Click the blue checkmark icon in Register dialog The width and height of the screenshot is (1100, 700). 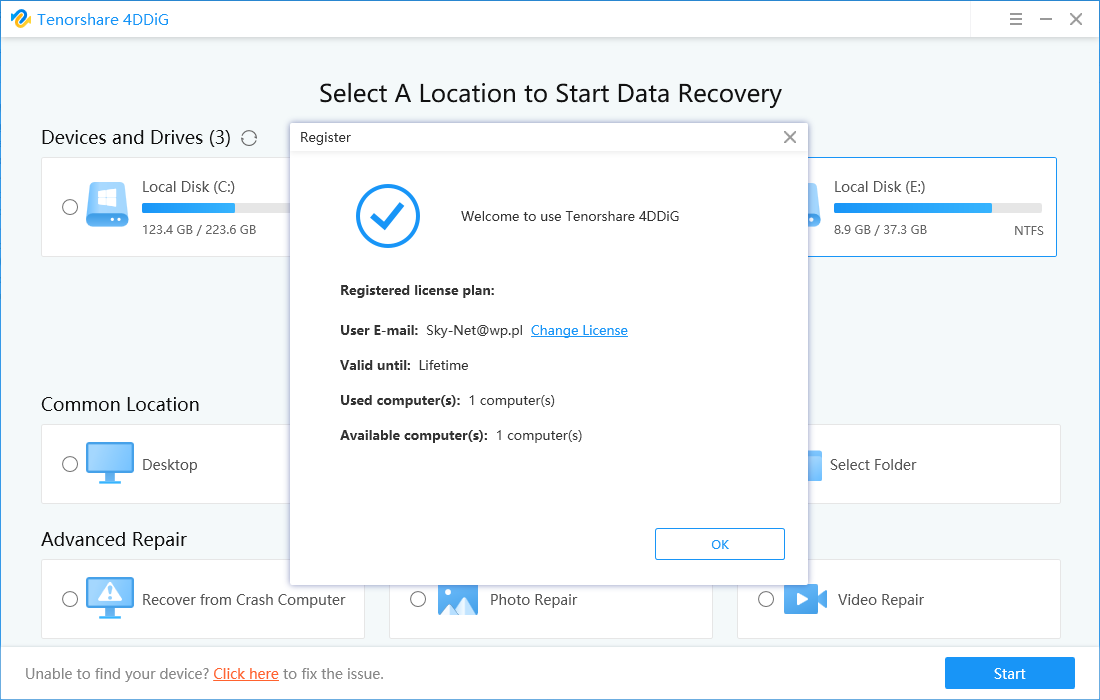[387, 216]
